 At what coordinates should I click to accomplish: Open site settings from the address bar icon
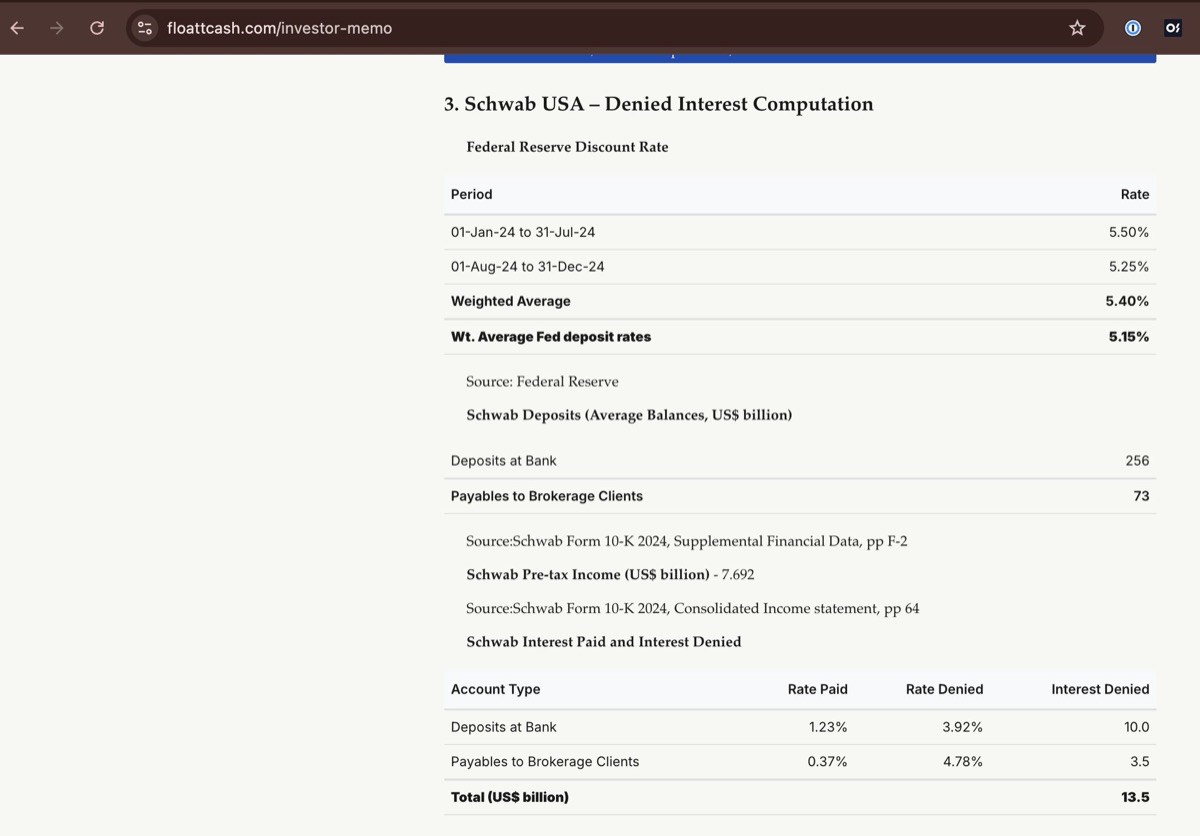(145, 28)
